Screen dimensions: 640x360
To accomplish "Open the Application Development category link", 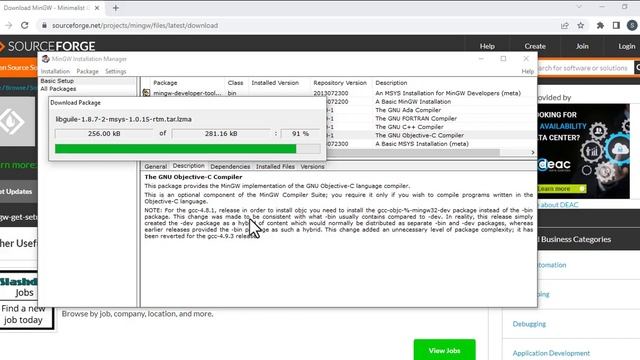I will click(x=551, y=353).
